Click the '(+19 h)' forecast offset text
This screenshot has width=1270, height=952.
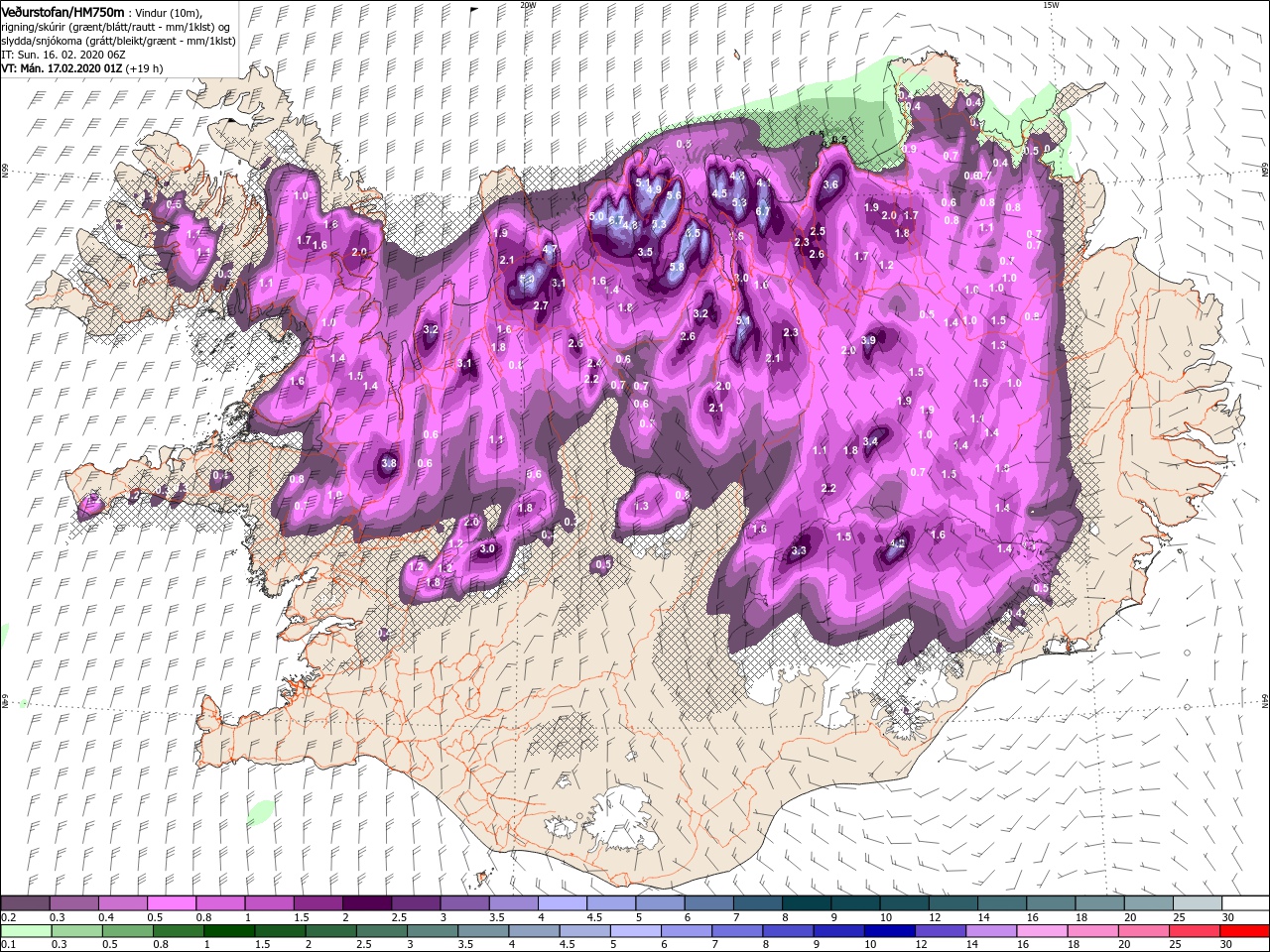144,68
